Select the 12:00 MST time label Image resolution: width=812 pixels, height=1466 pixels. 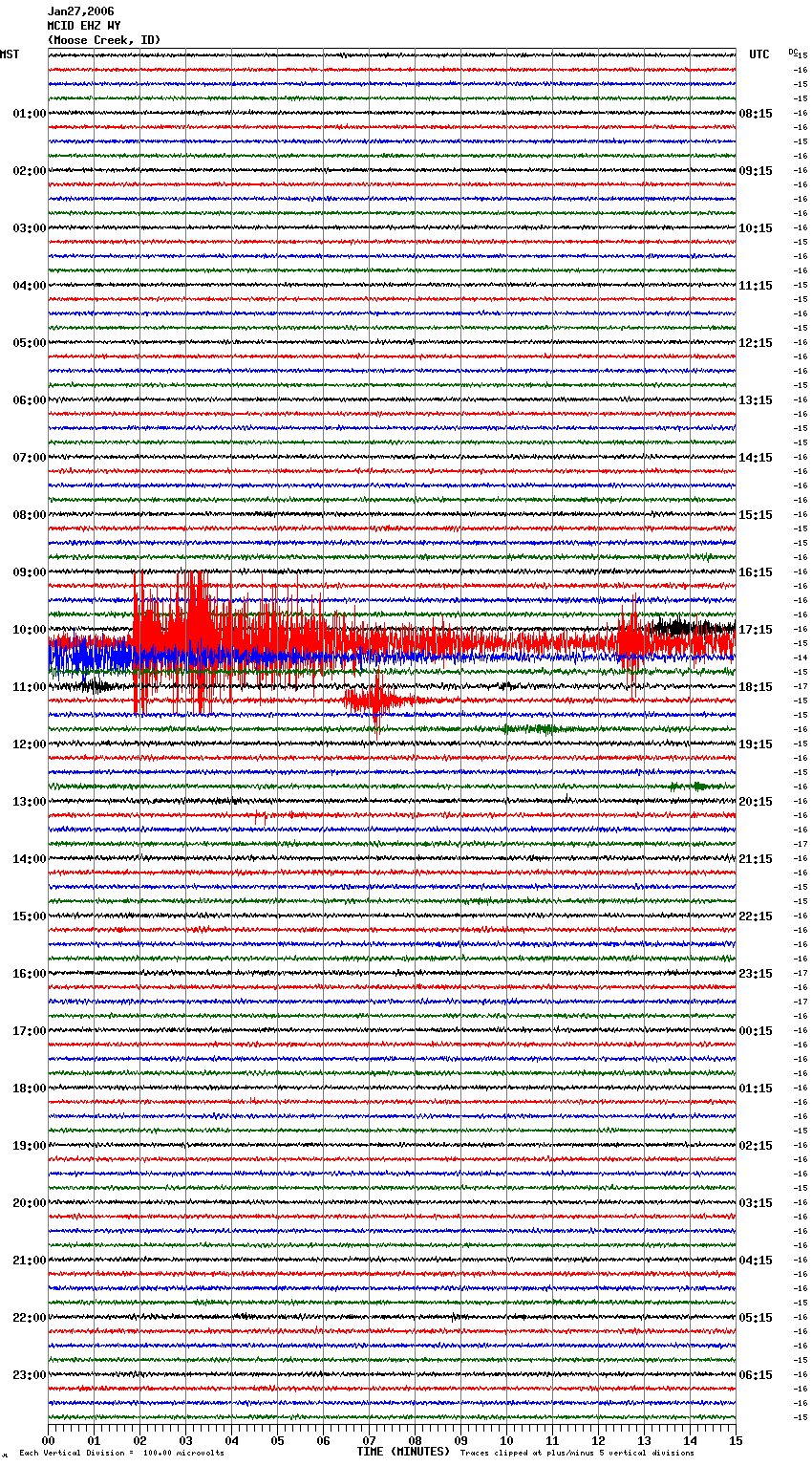pyautogui.click(x=30, y=744)
